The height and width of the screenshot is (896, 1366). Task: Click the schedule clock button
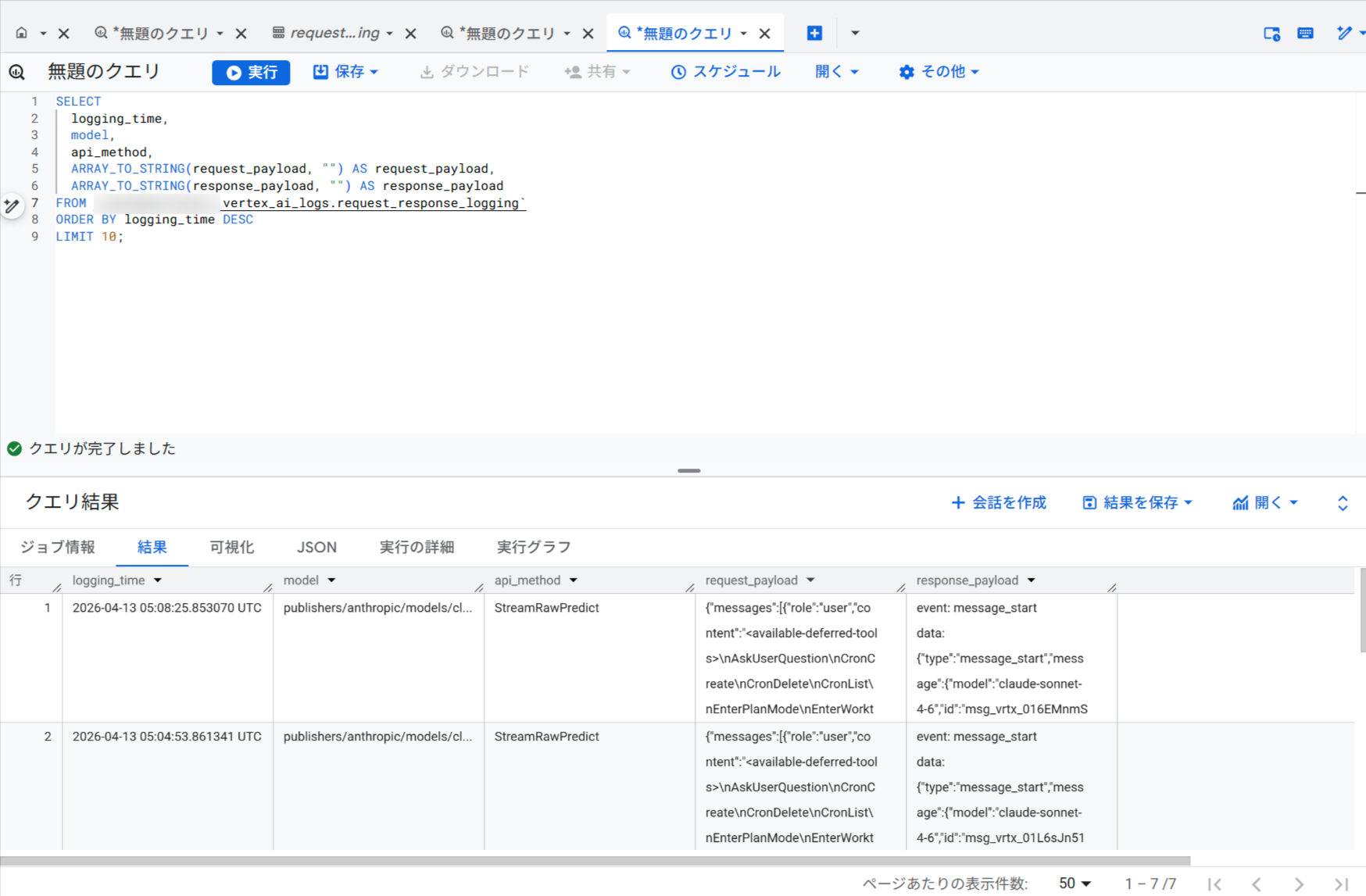(x=725, y=72)
